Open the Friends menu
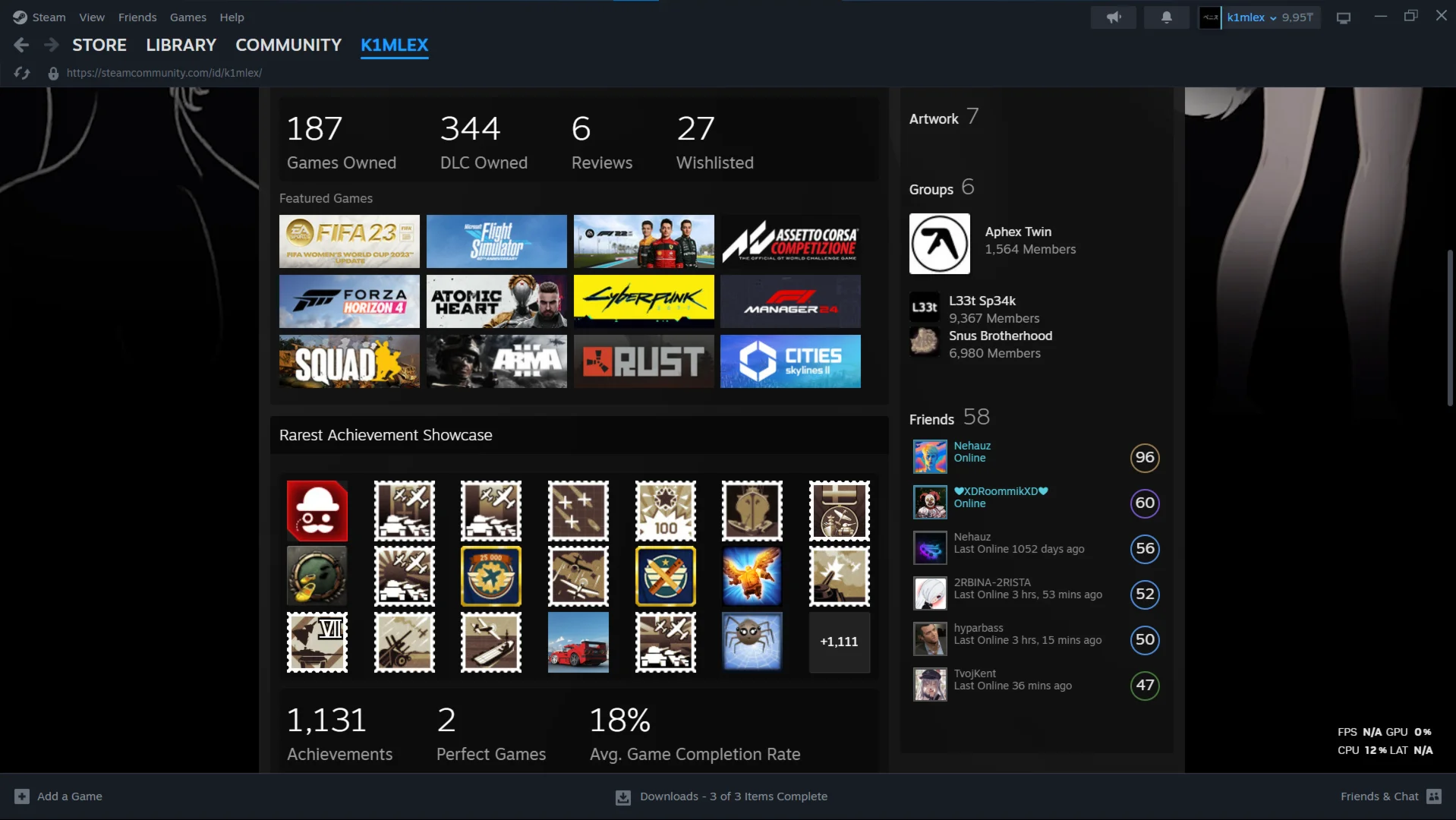The height and width of the screenshot is (820, 1456). pyautogui.click(x=137, y=17)
